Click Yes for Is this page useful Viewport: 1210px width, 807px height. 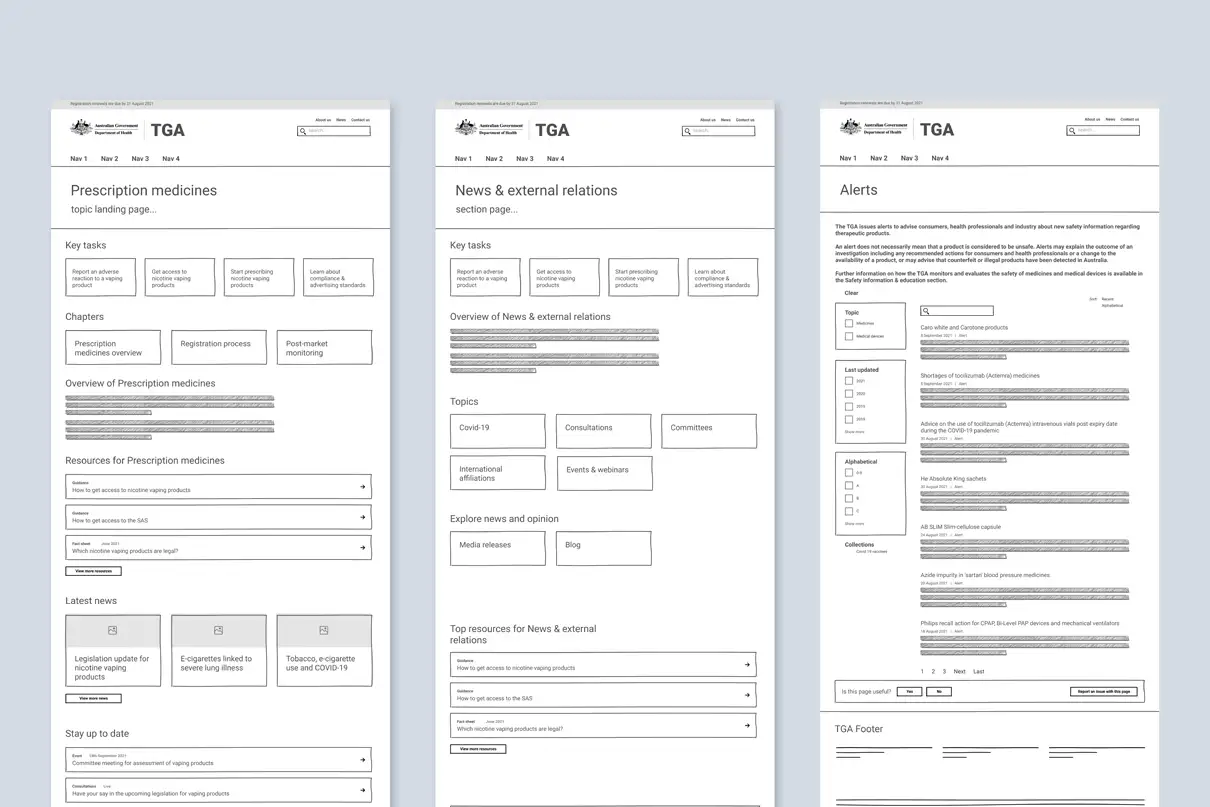click(909, 690)
